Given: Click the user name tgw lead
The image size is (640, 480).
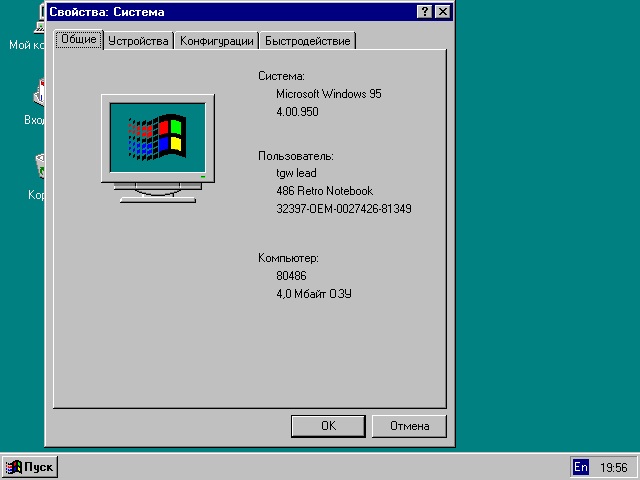Looking at the screenshot, I should (296, 173).
